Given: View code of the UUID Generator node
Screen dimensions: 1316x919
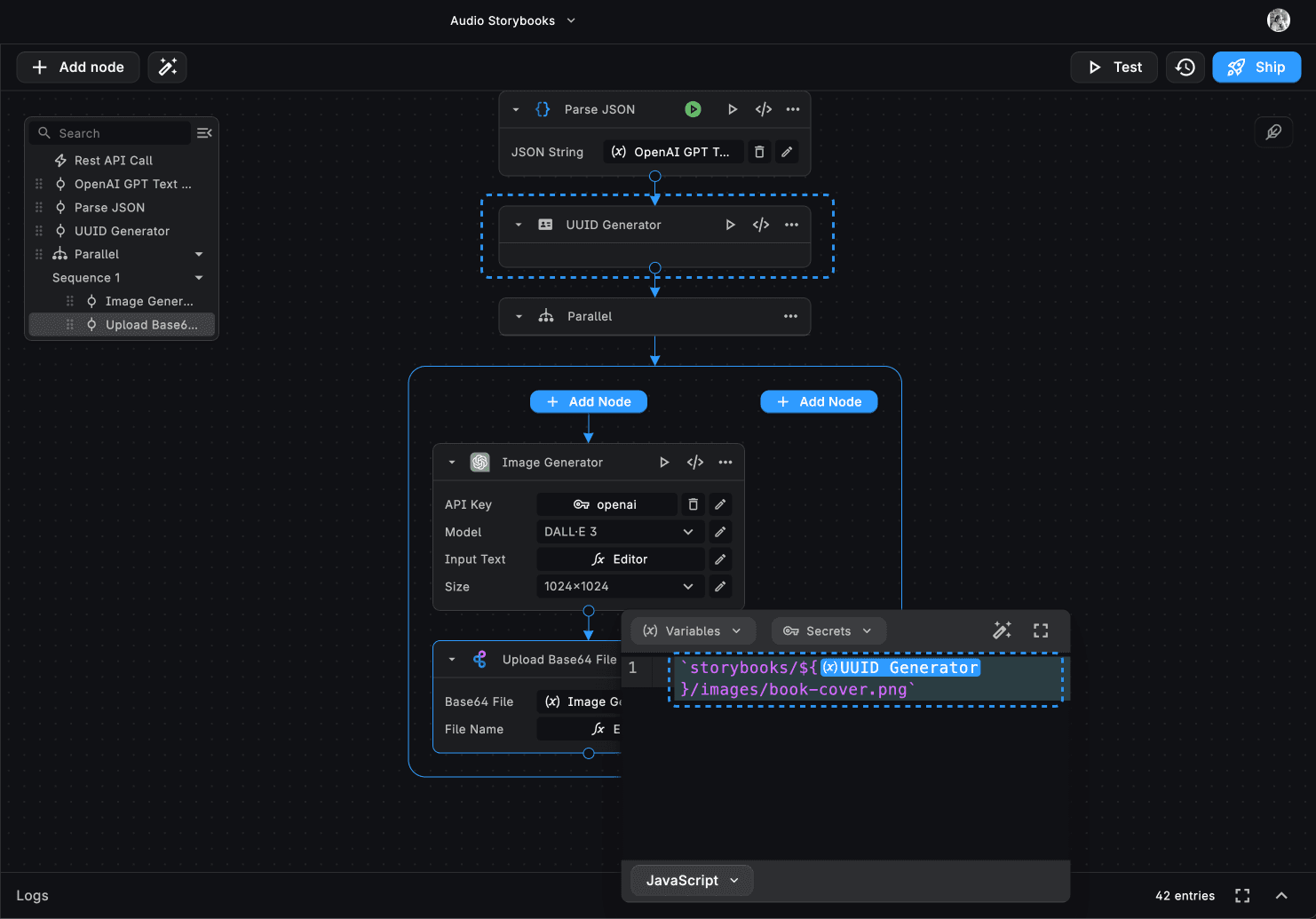Looking at the screenshot, I should pyautogui.click(x=761, y=225).
